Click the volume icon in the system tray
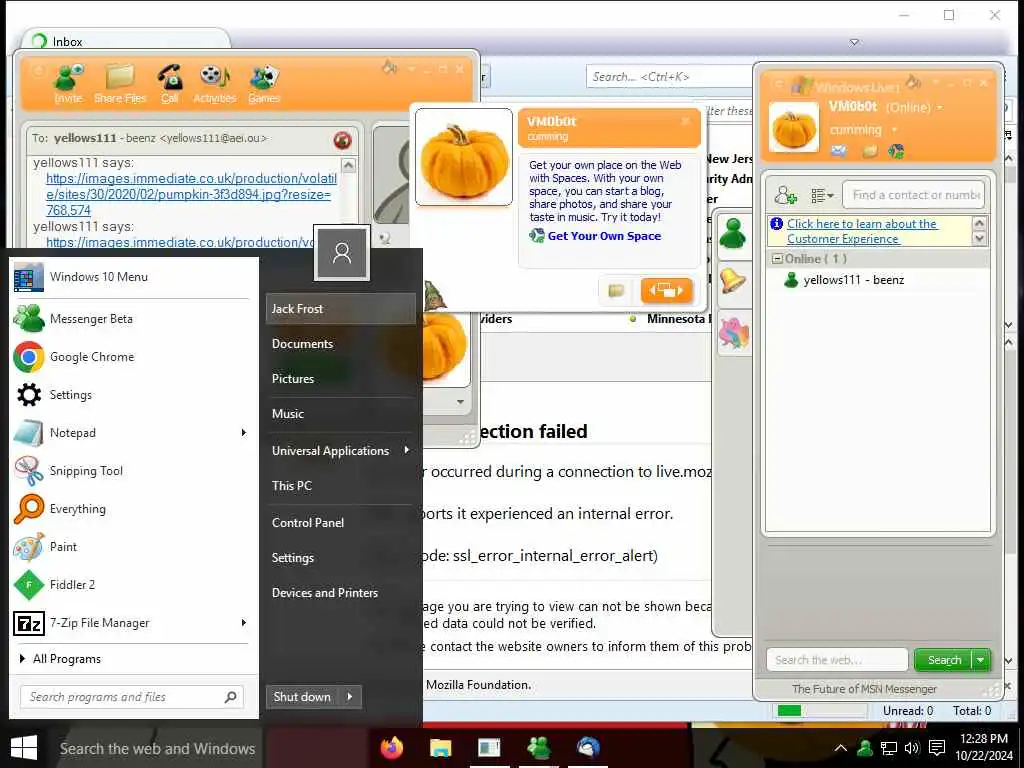This screenshot has width=1024, height=768. pyautogui.click(x=912, y=748)
